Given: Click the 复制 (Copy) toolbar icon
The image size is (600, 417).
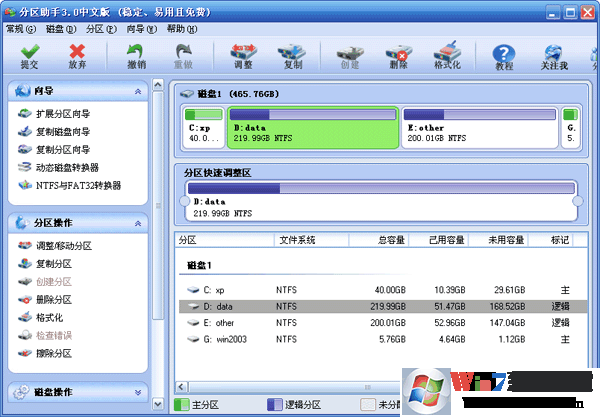Looking at the screenshot, I should tap(292, 56).
